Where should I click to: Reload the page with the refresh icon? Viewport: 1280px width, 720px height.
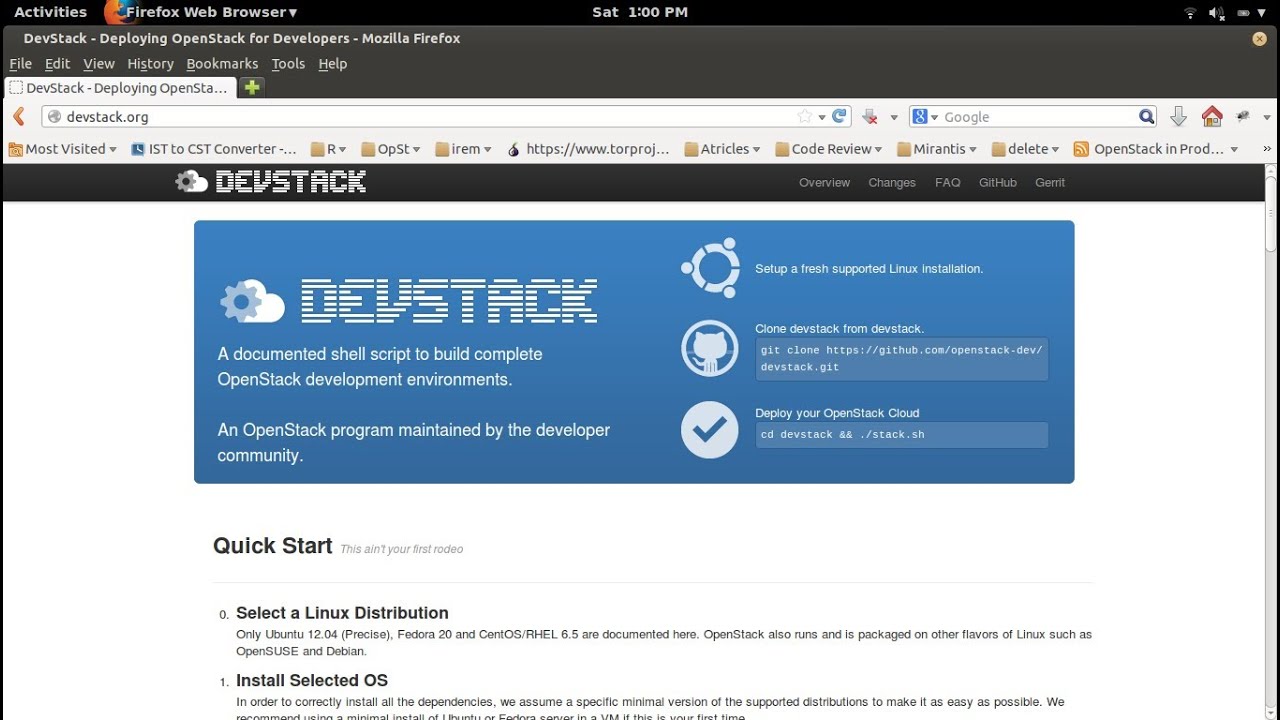click(840, 116)
